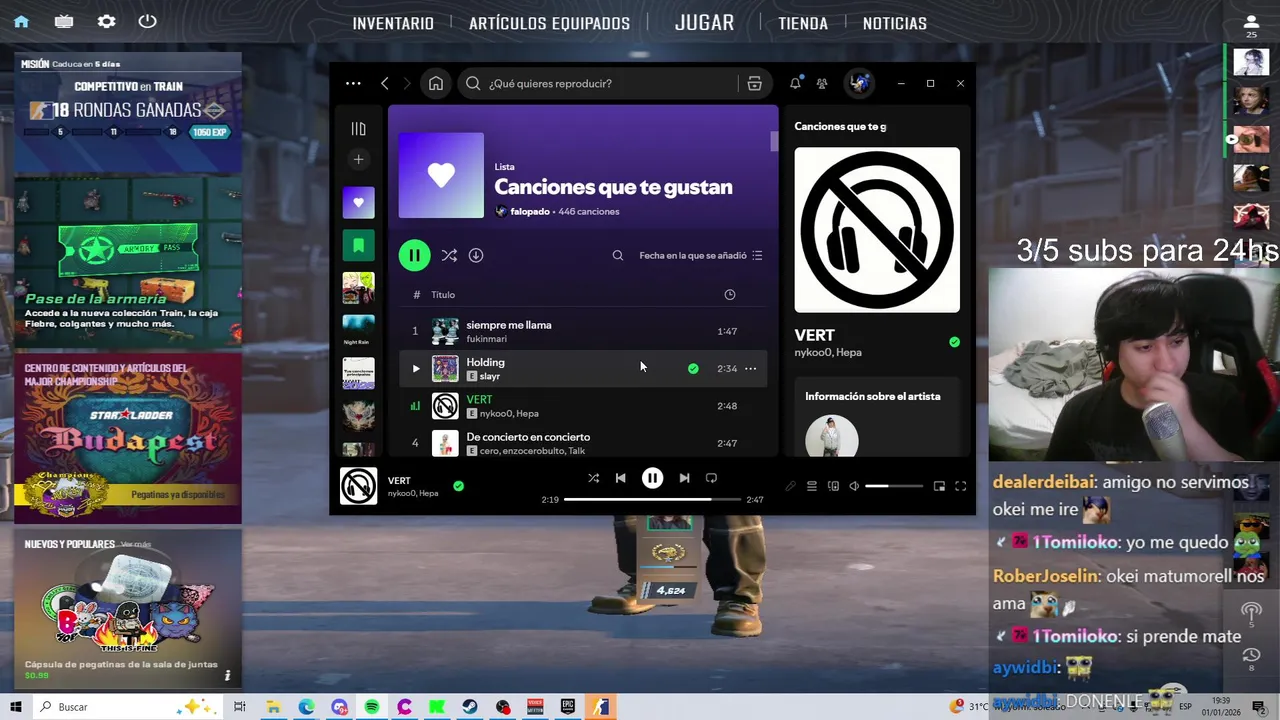
Task: Mute Spotify with speaker icon
Action: pyautogui.click(x=854, y=486)
